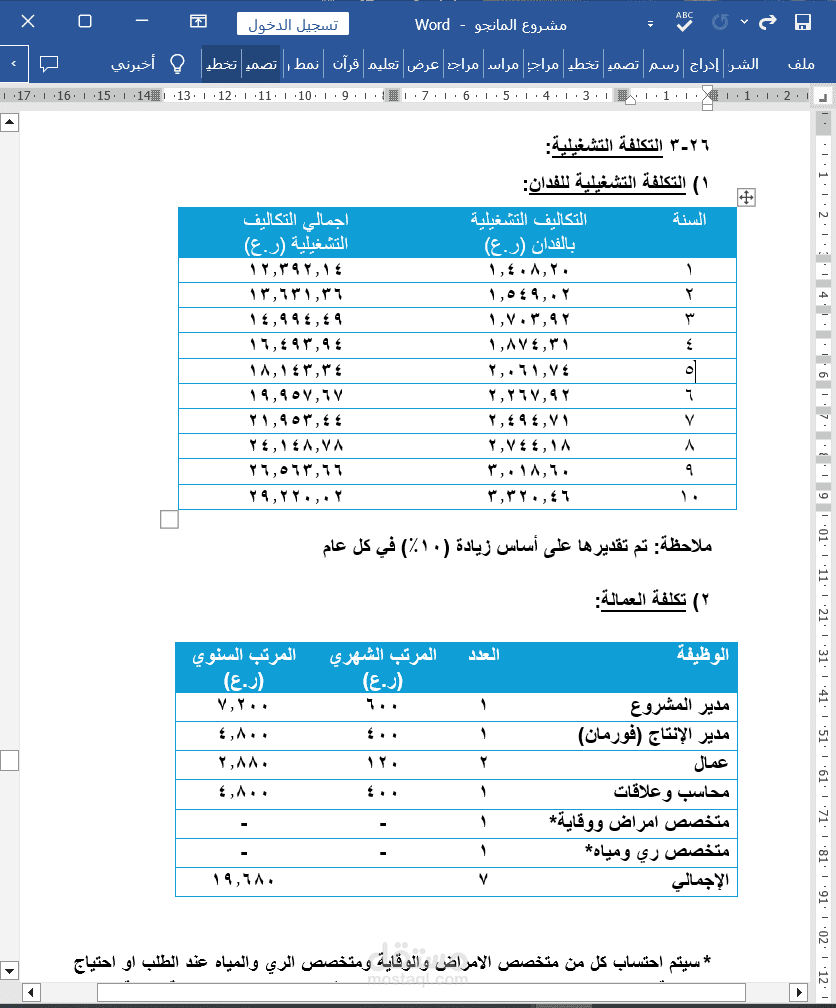Click the hourglass indent marker on the horizontal ruler
Screen dimensions: 836x1008
click(x=707, y=100)
